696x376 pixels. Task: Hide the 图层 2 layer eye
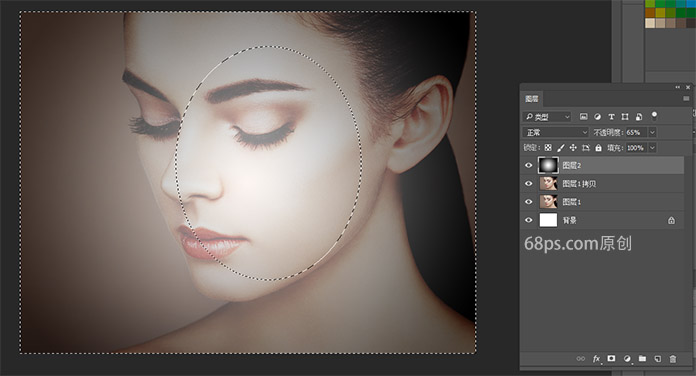[x=528, y=165]
